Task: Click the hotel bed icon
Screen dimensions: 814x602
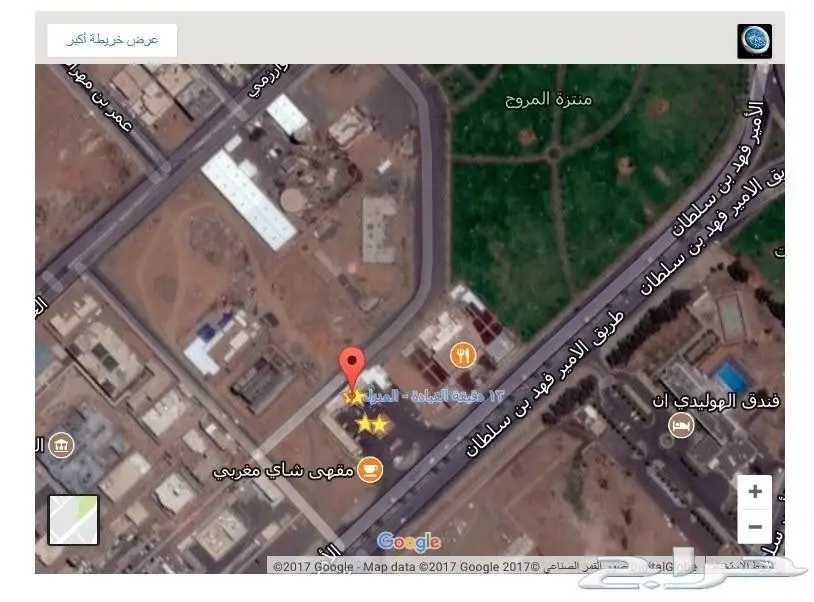Action: tap(681, 427)
